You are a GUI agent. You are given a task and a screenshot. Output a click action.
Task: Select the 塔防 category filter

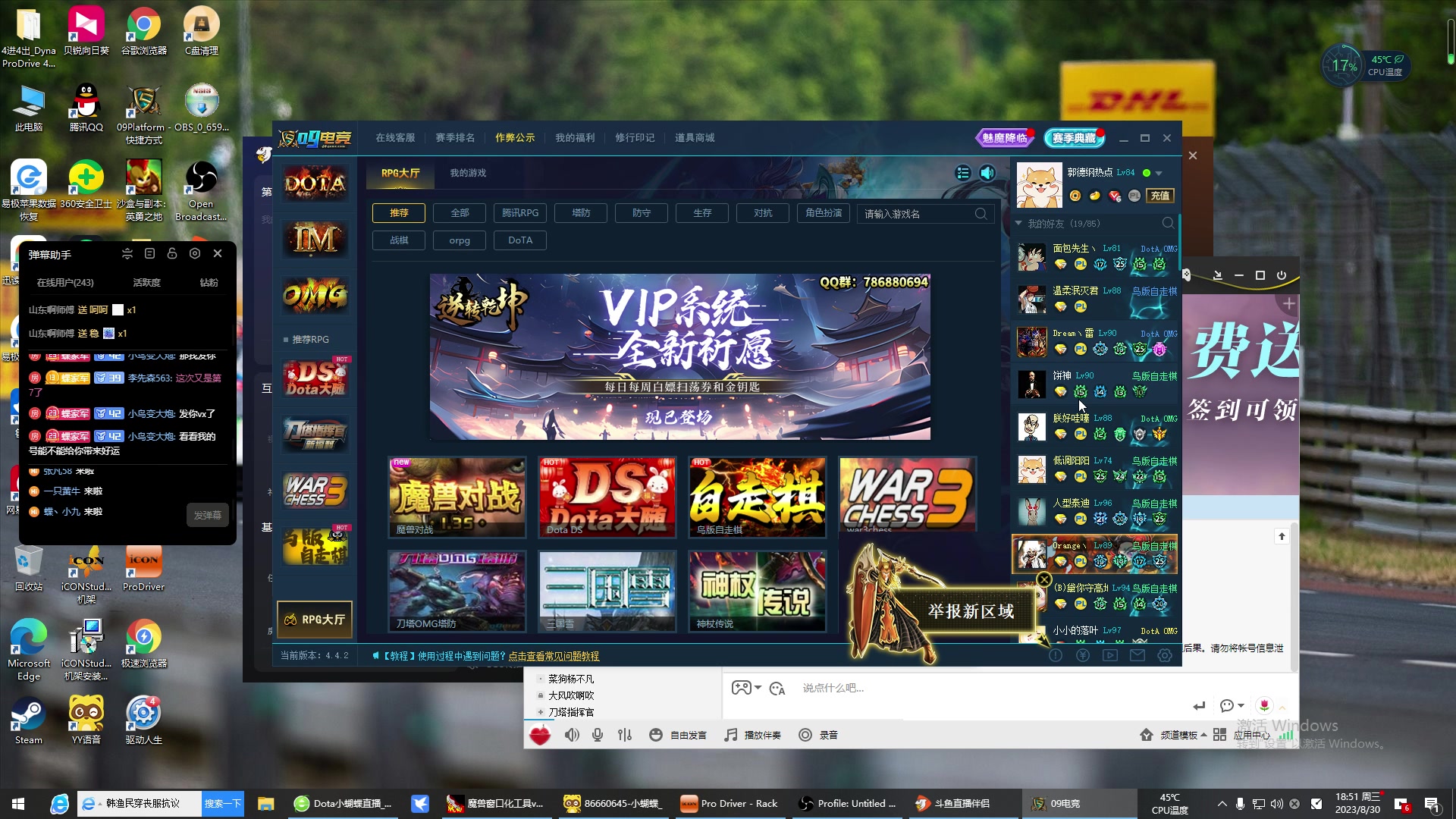pyautogui.click(x=581, y=213)
